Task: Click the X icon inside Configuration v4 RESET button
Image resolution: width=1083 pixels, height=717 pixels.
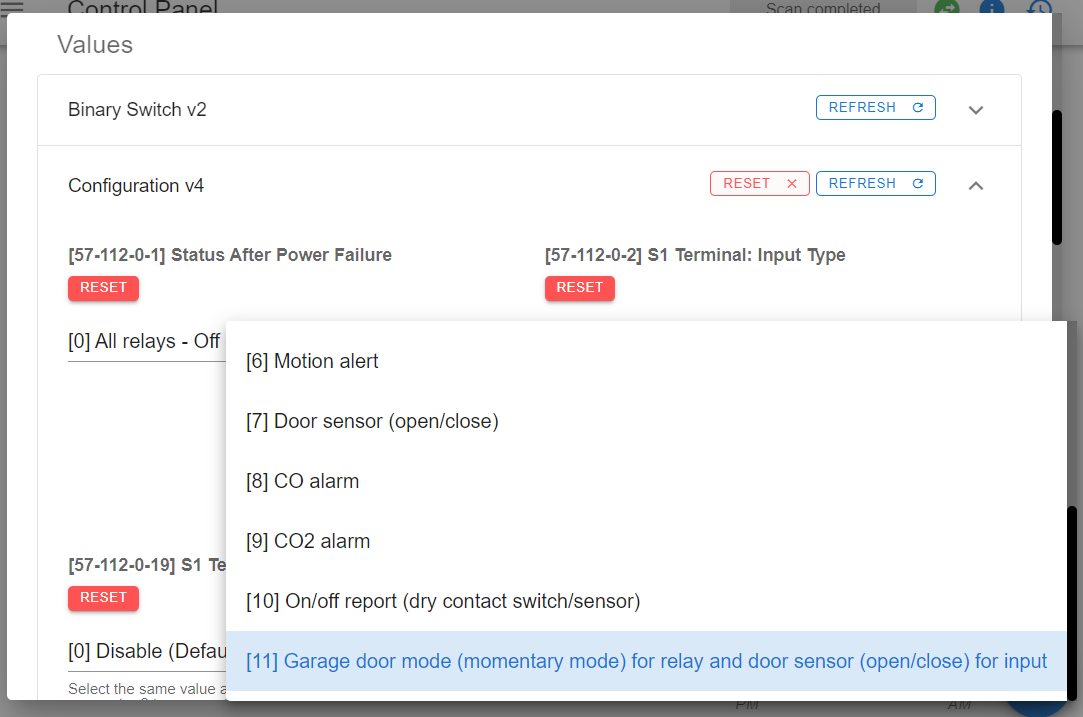Action: [791, 183]
